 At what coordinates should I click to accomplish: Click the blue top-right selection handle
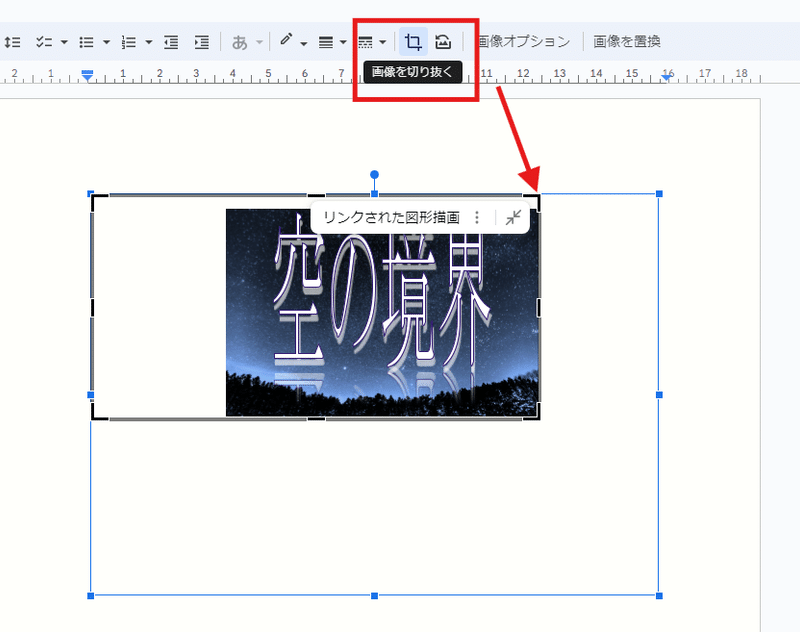pyautogui.click(x=659, y=194)
